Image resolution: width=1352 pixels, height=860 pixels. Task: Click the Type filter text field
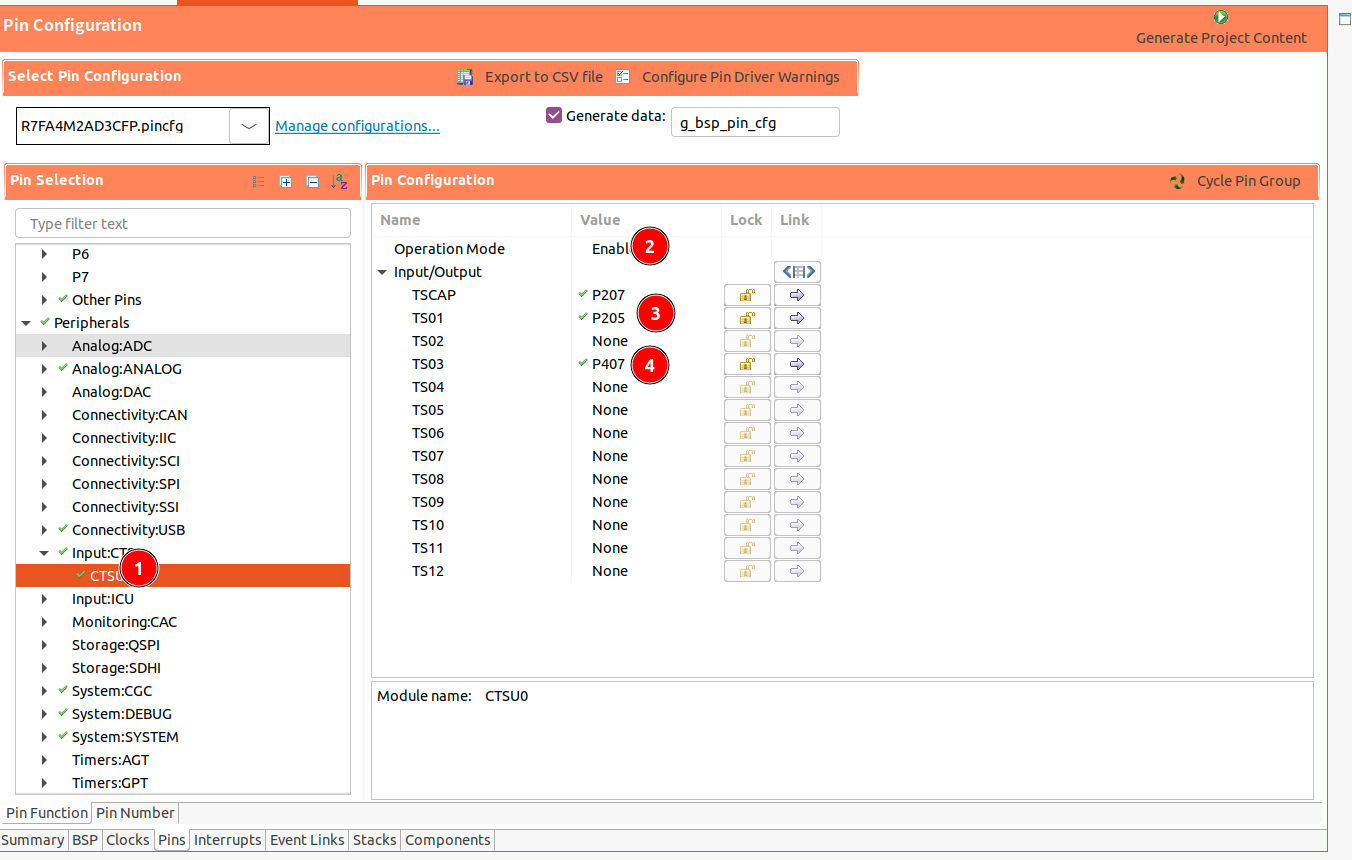[183, 224]
